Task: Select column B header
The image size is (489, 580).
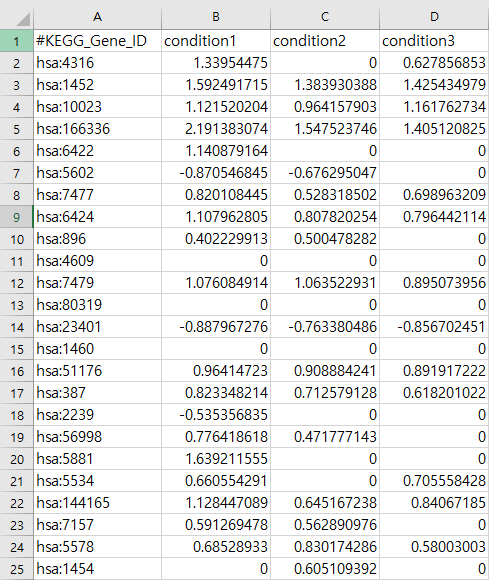Action: pos(216,17)
